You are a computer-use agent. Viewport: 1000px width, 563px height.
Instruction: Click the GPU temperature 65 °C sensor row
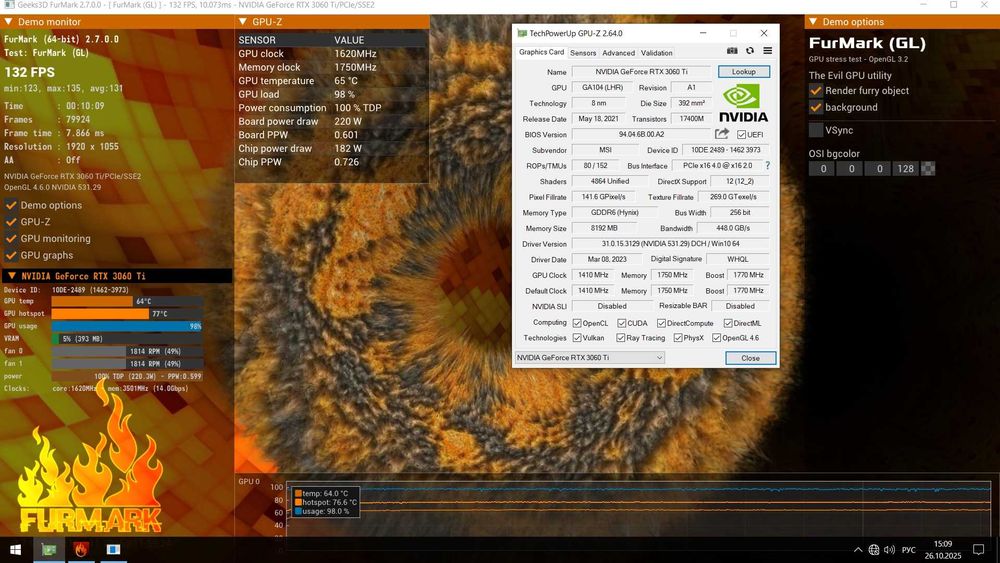(x=332, y=81)
